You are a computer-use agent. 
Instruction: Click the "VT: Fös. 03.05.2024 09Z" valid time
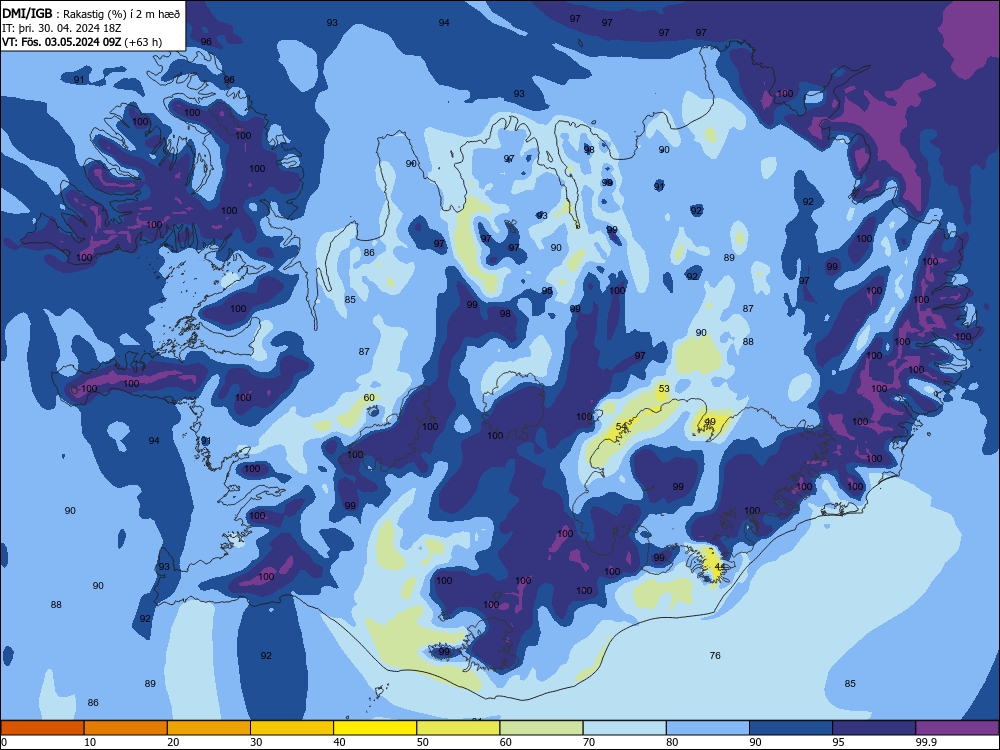61,42
